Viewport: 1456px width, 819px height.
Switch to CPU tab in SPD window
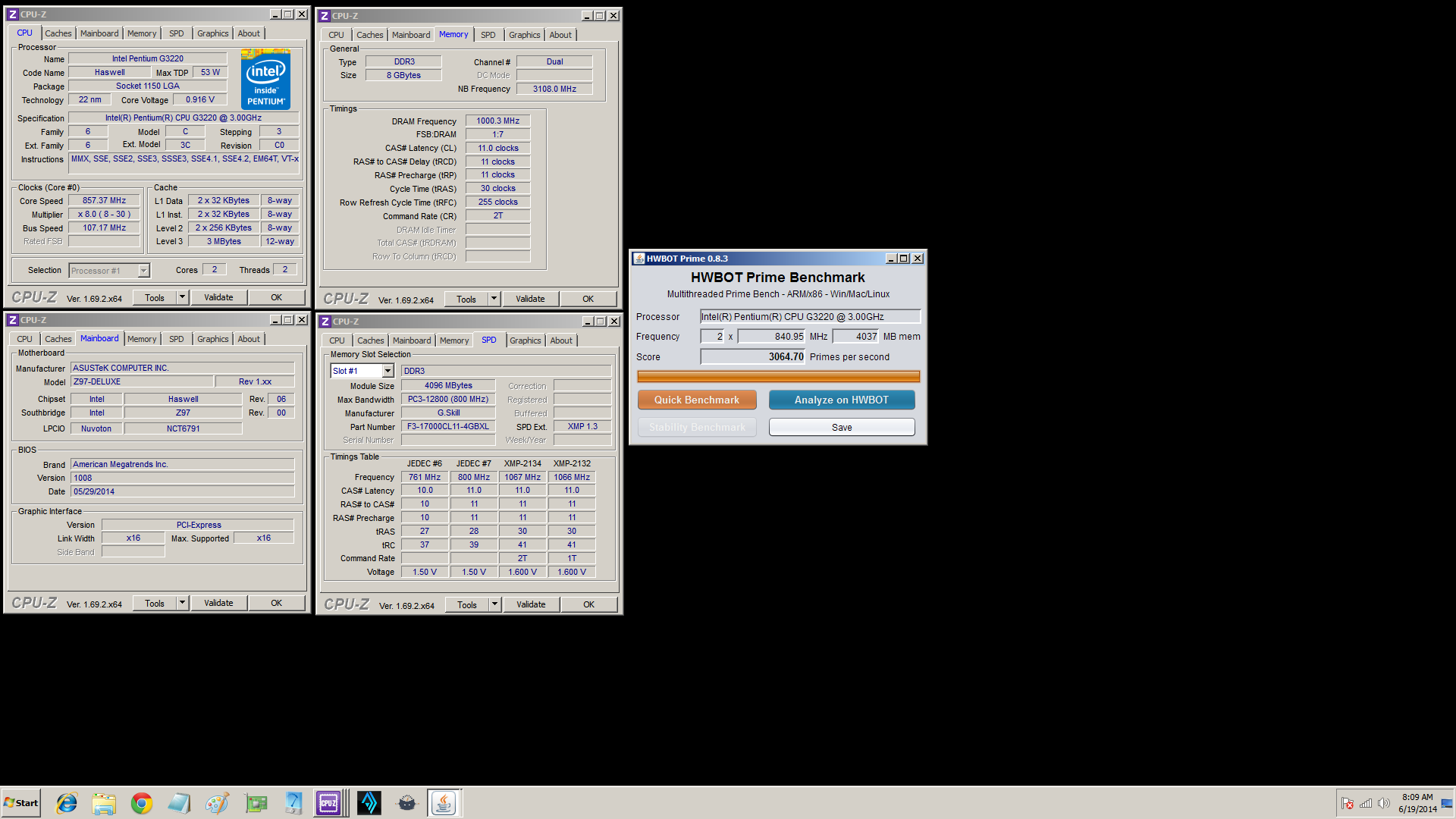click(337, 340)
